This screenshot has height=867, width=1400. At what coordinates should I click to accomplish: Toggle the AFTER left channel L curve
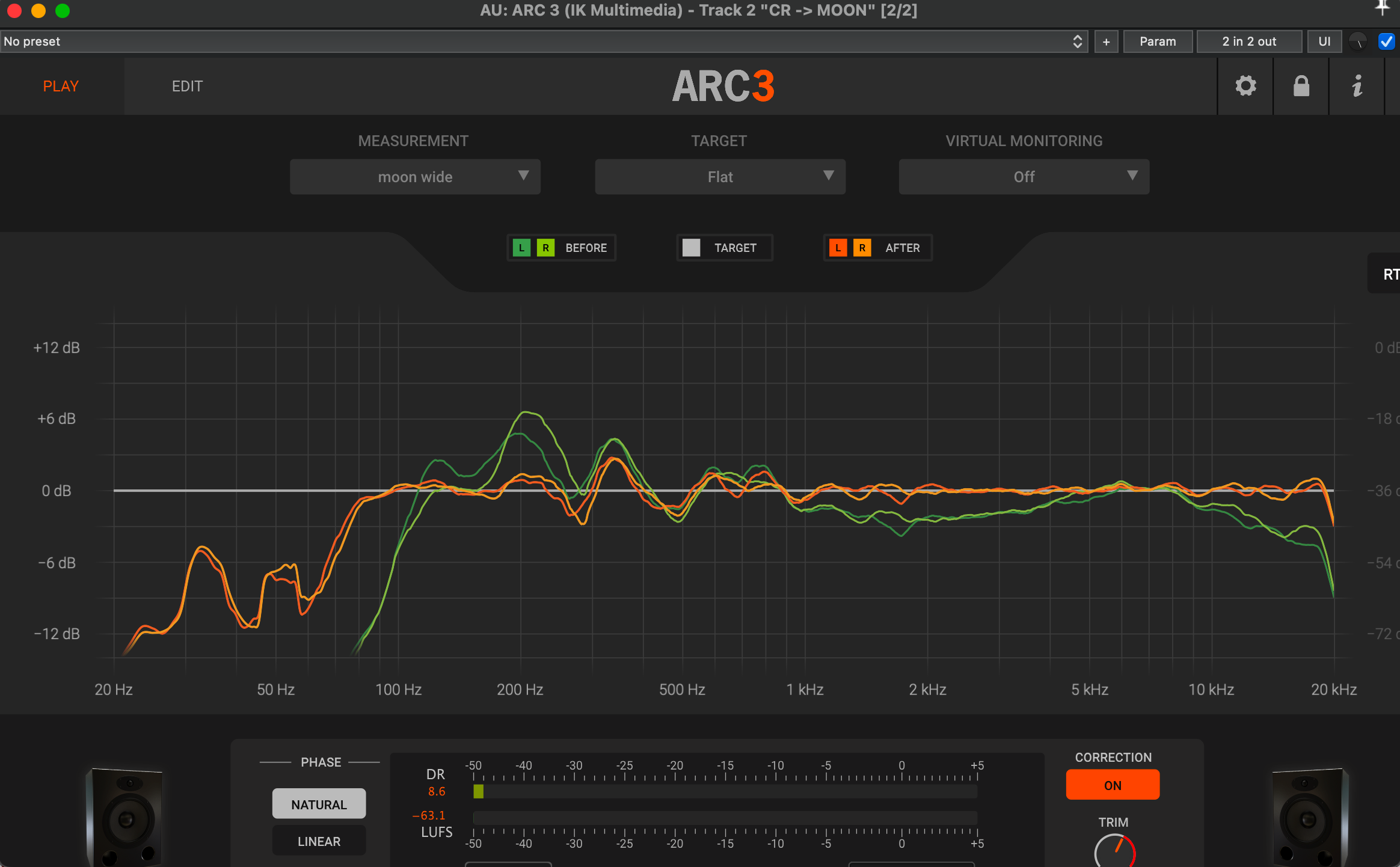coord(838,248)
